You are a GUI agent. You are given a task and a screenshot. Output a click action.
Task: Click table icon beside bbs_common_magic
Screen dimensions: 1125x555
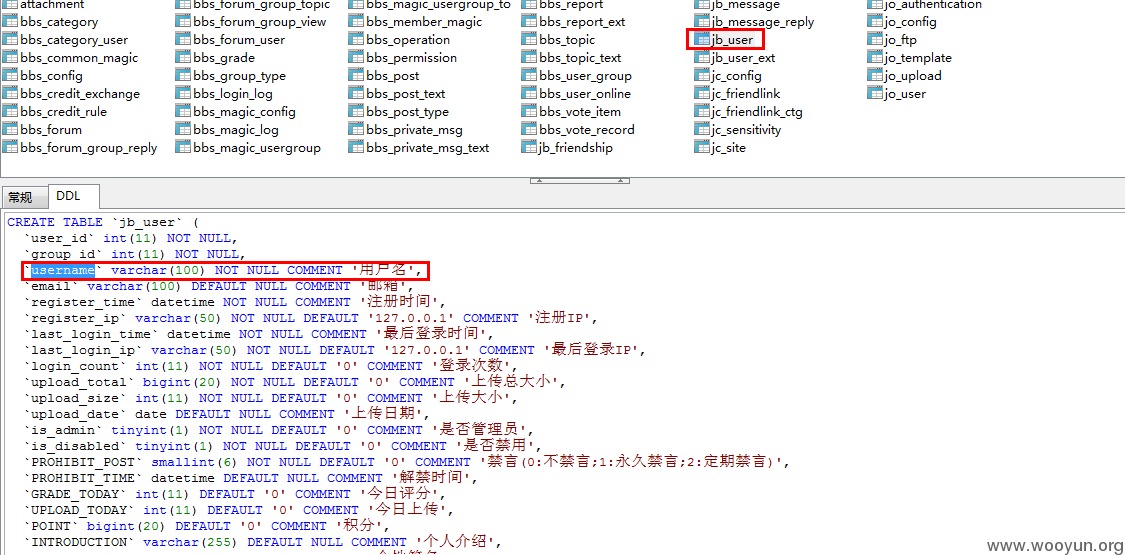(x=10, y=58)
